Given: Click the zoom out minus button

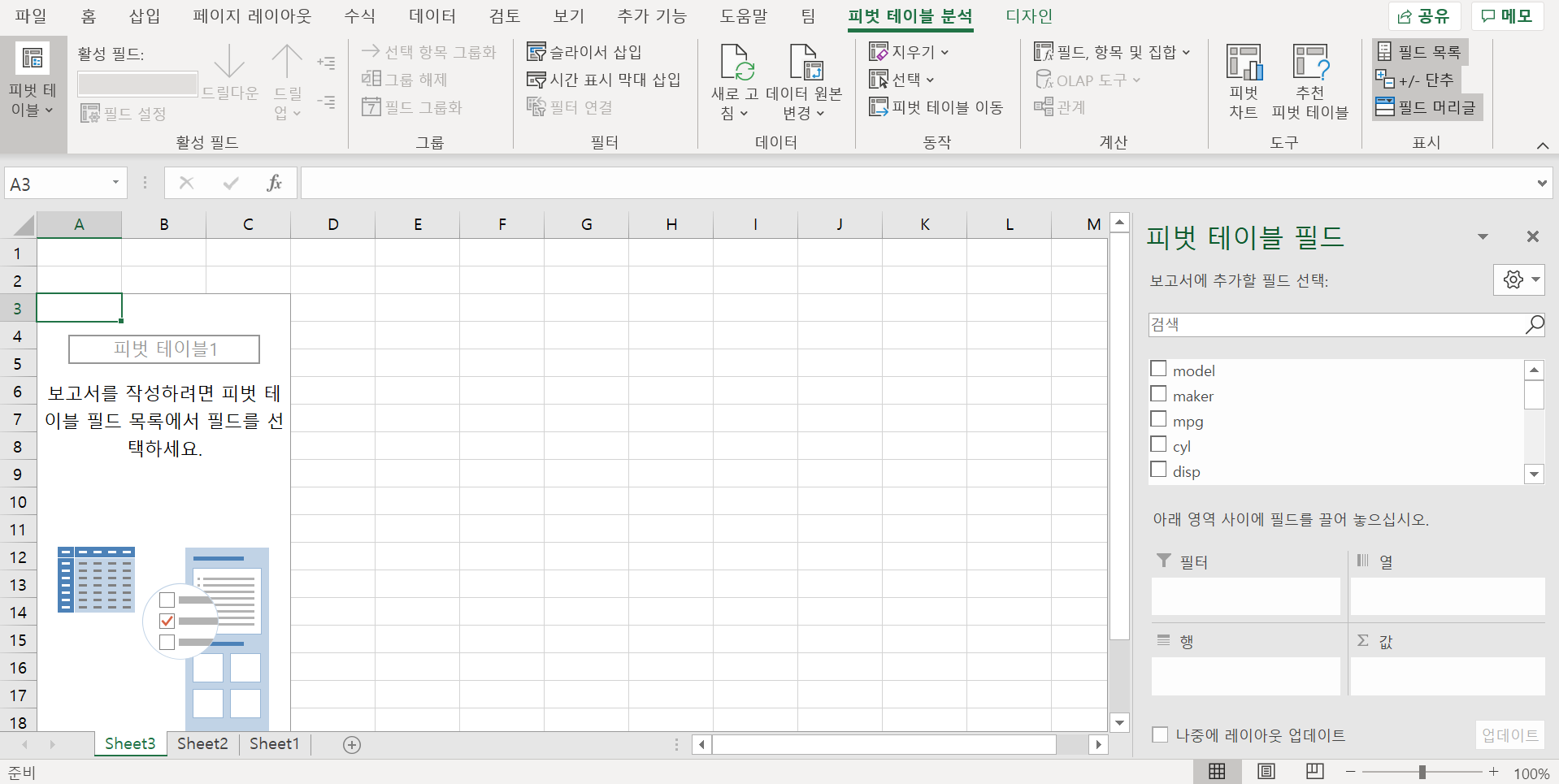Looking at the screenshot, I should tap(1350, 772).
